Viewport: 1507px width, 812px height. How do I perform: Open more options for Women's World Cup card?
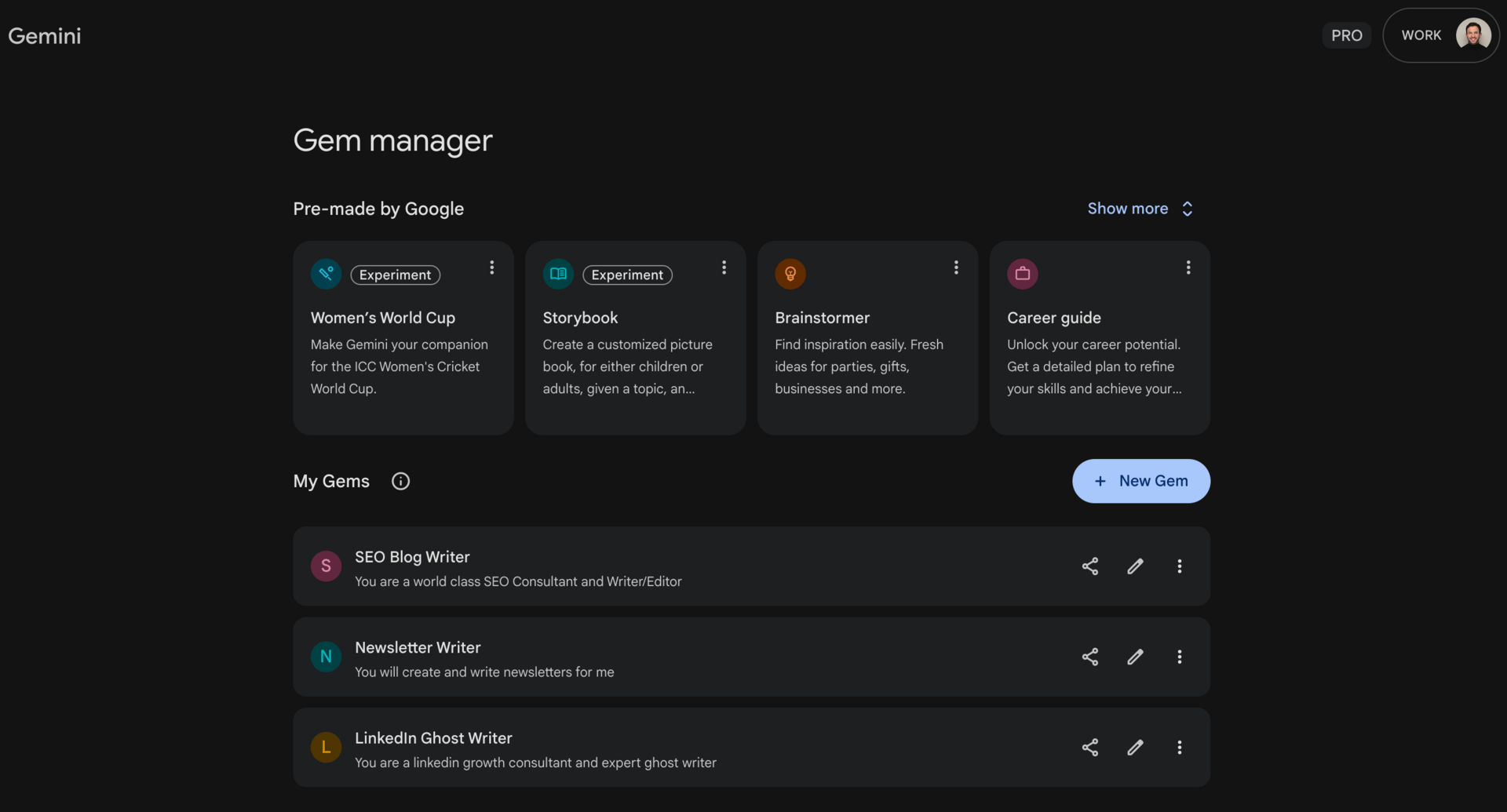[x=492, y=268]
